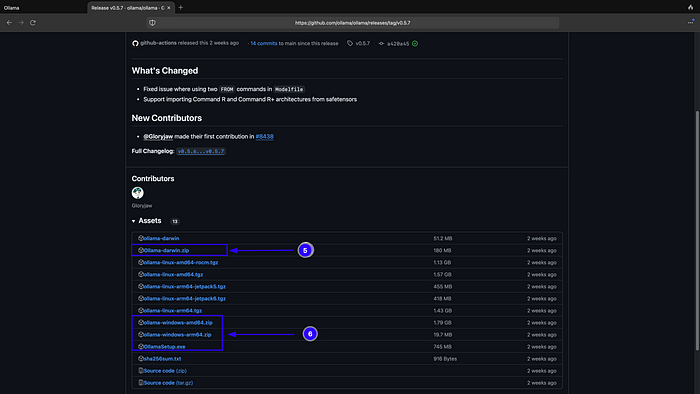Download ollama-linux-amd64.tgz
This screenshot has width=700, height=394.
173,274
